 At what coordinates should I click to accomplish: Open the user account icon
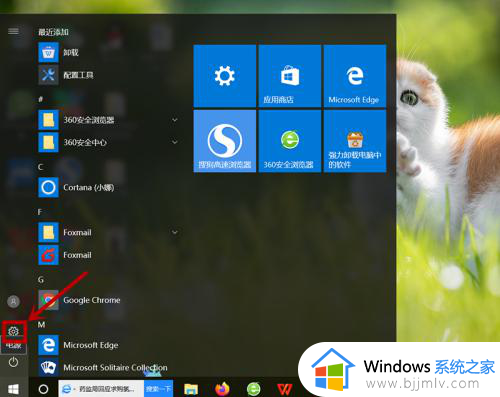tap(13, 302)
